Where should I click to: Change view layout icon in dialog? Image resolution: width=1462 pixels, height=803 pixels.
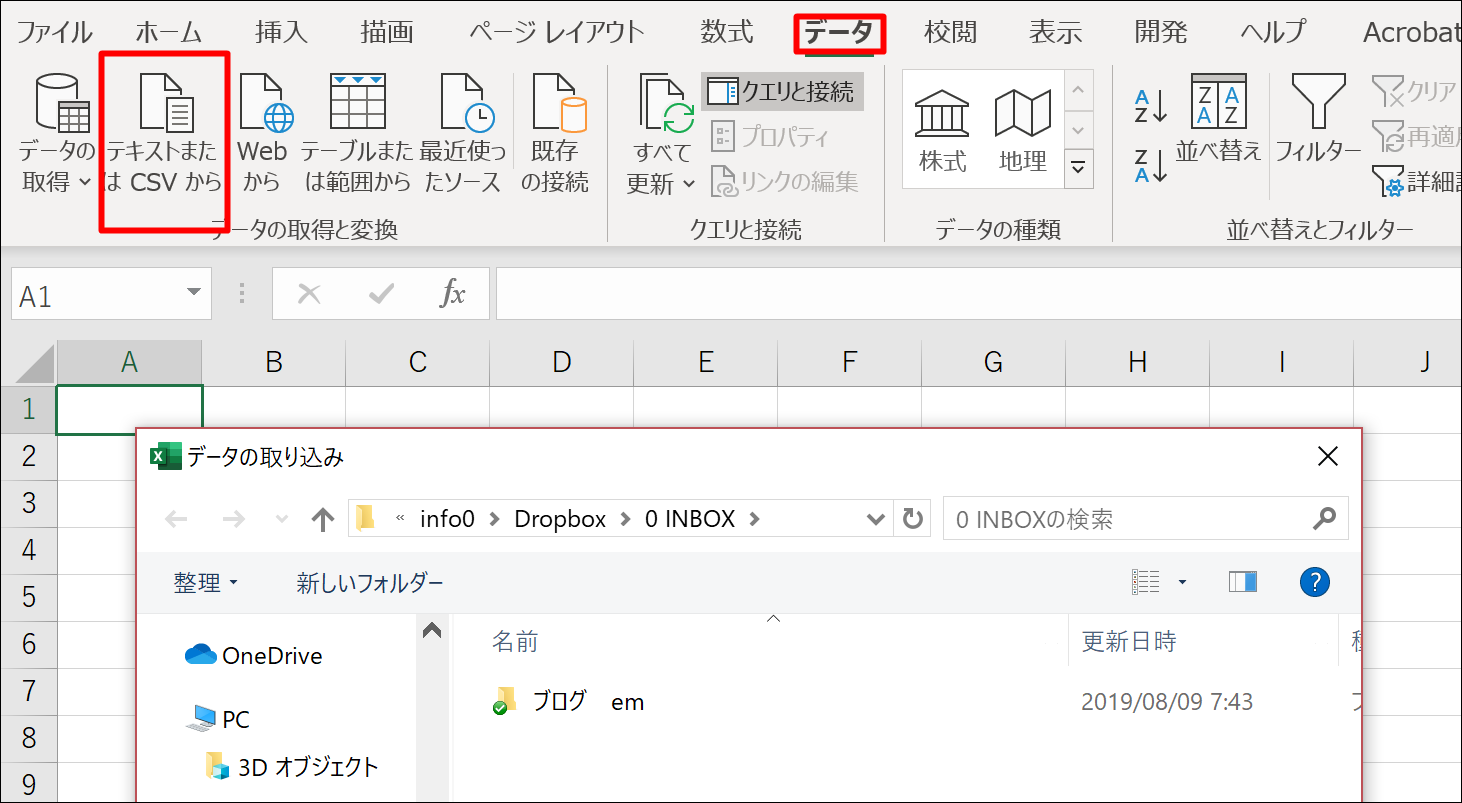click(1146, 582)
